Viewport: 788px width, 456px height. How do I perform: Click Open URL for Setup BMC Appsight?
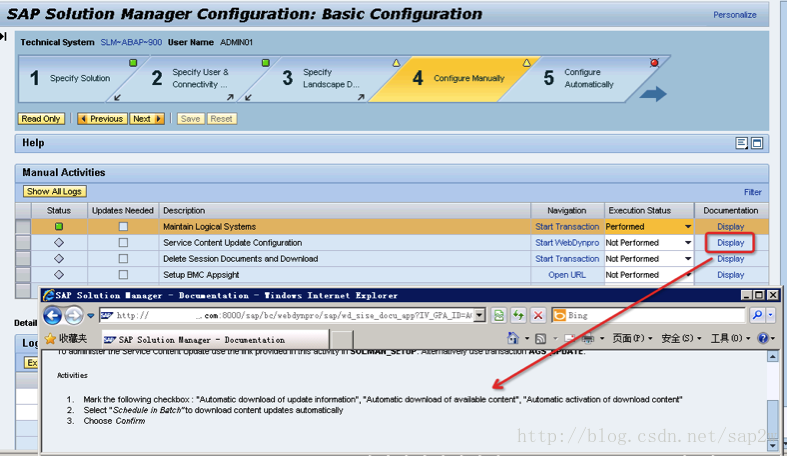point(567,275)
